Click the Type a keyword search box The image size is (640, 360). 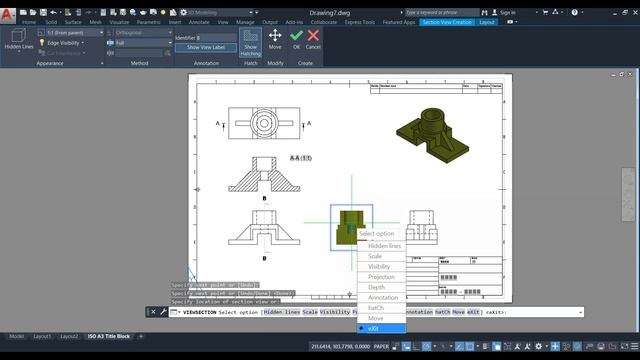(442, 13)
